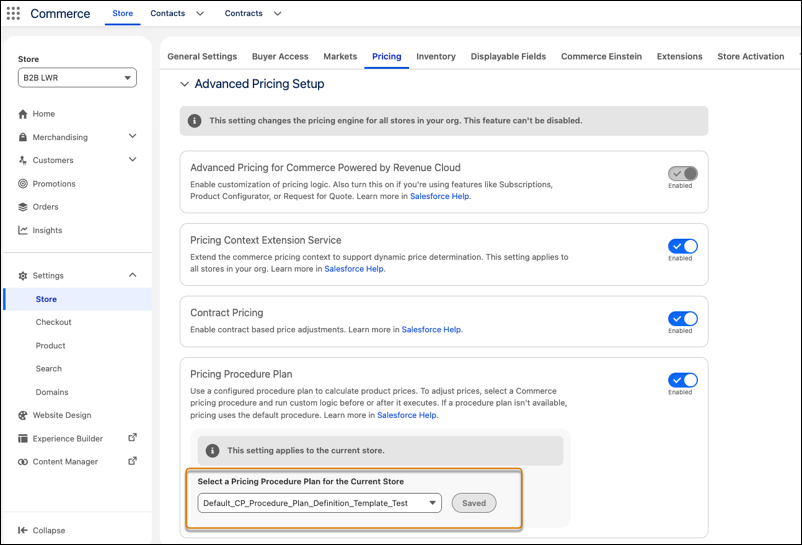Open the App Launcher dots grid
The height and width of the screenshot is (545, 802).
click(13, 13)
